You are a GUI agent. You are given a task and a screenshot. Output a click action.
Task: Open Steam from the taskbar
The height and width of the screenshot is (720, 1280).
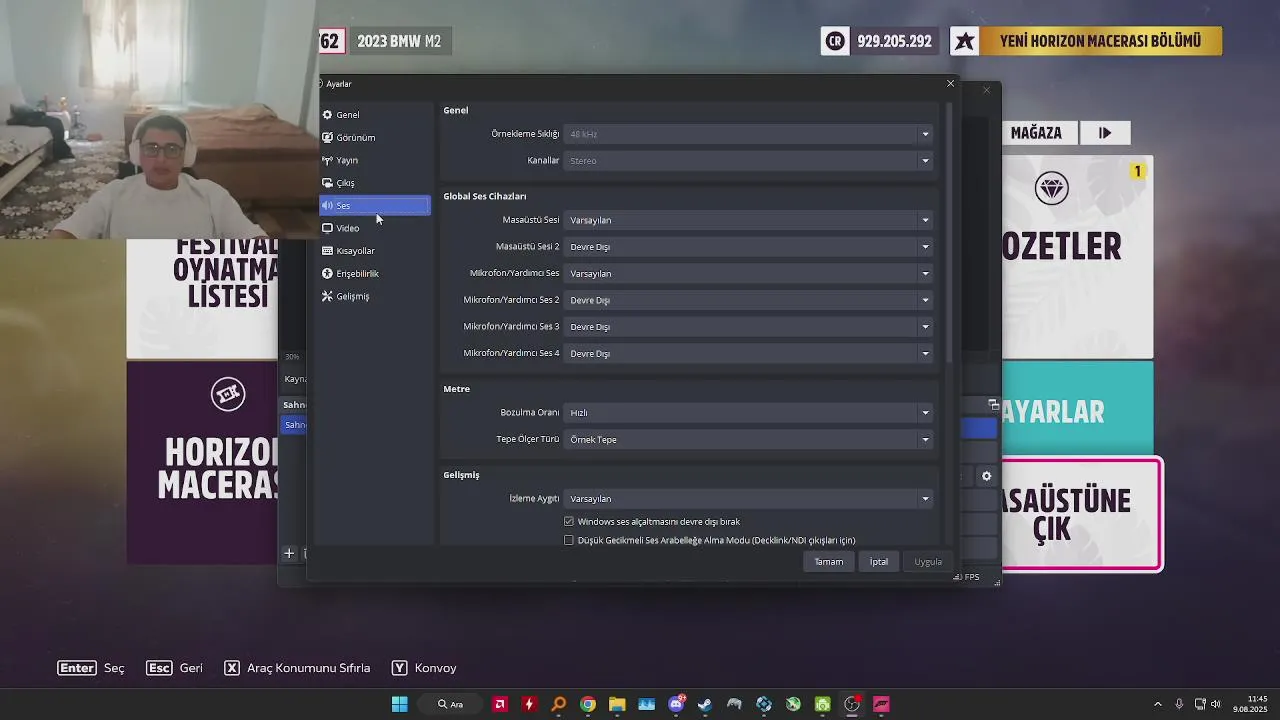click(x=705, y=704)
